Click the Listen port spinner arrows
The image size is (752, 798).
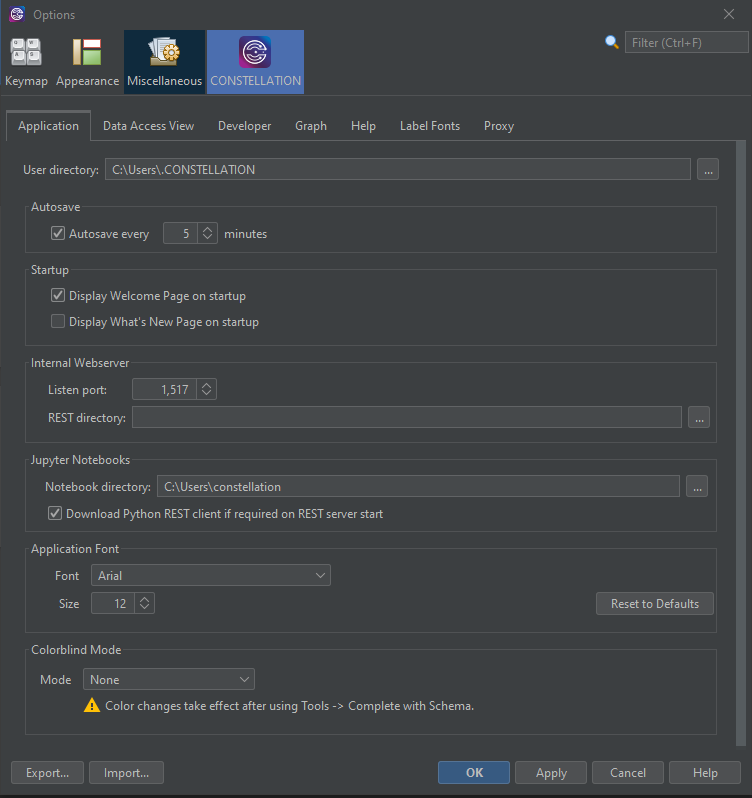pyautogui.click(x=206, y=389)
